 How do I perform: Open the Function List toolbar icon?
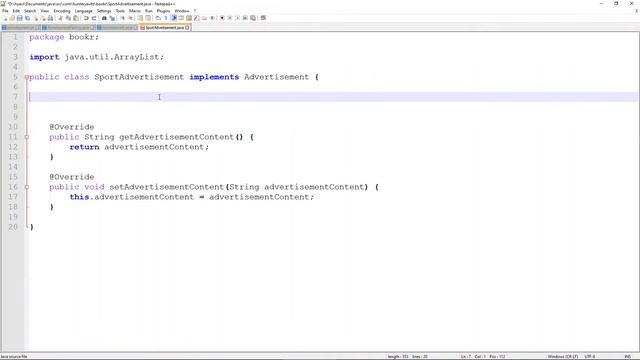click(x=196, y=18)
